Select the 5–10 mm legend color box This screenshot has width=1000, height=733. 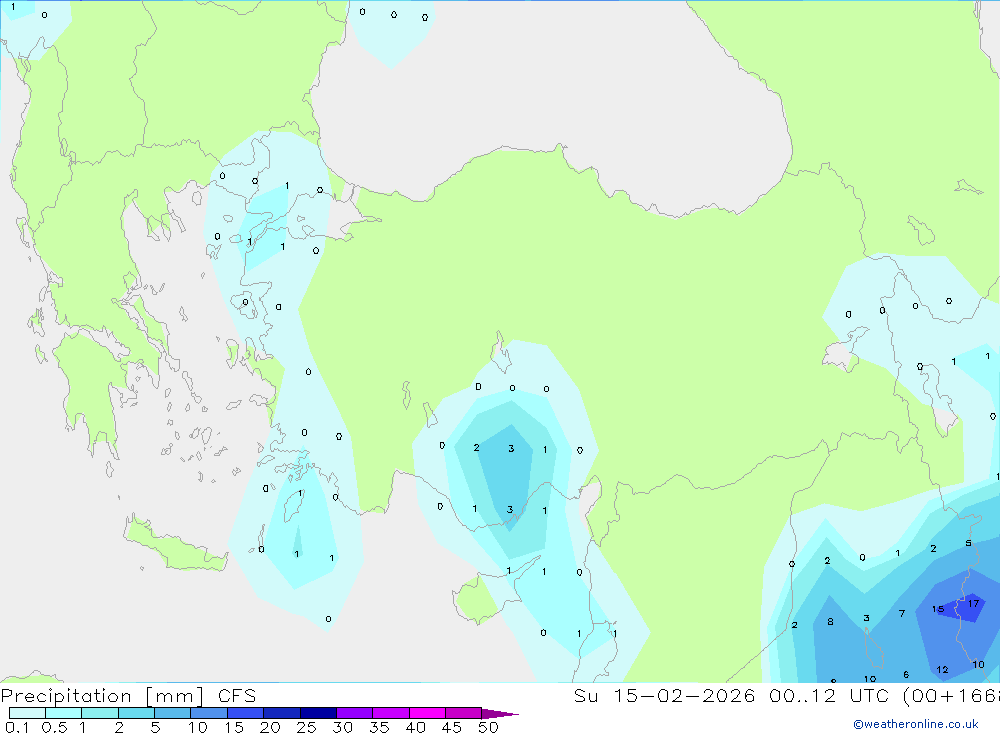coord(173,713)
